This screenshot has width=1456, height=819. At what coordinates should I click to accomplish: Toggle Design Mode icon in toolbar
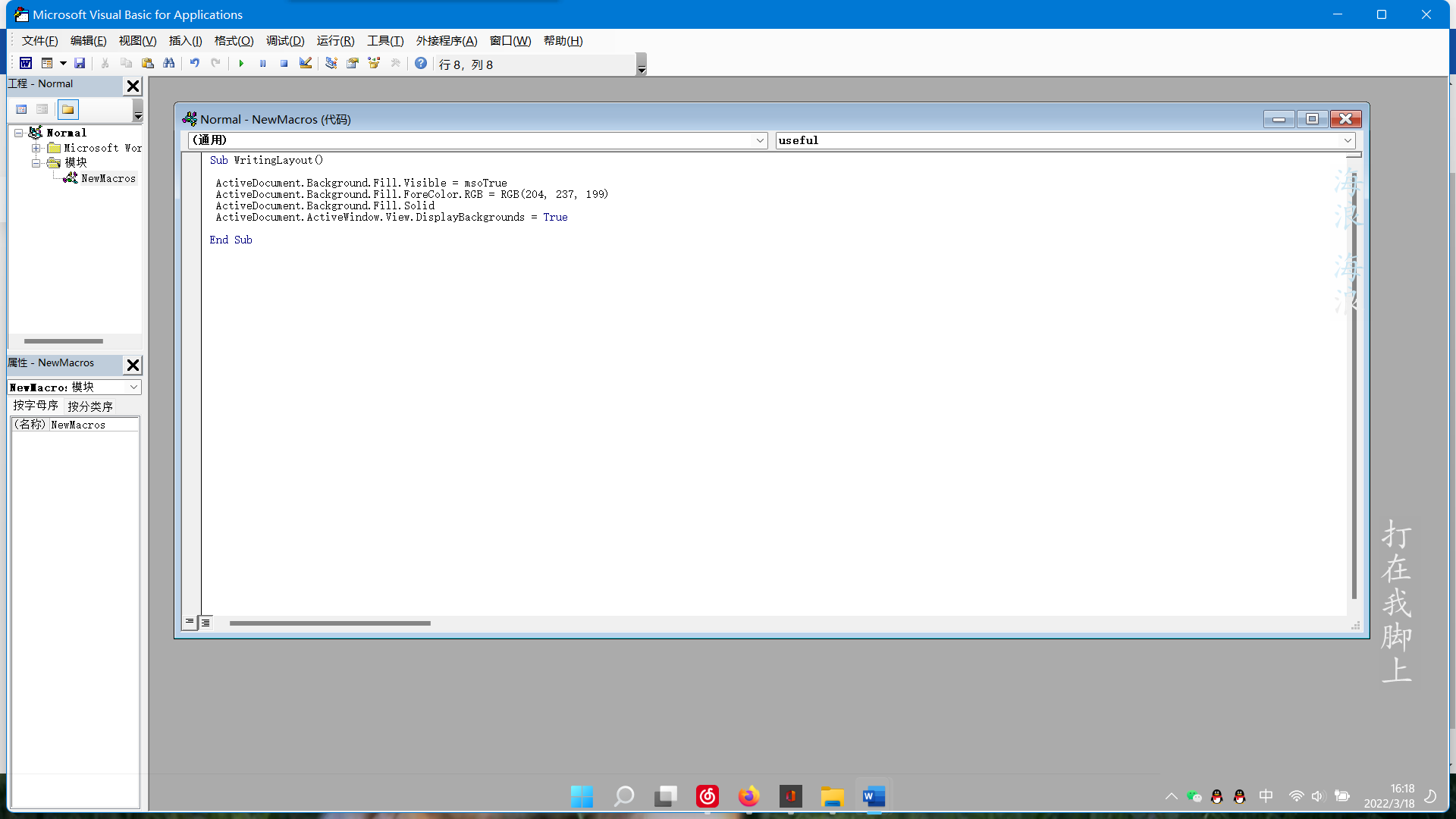pos(306,64)
